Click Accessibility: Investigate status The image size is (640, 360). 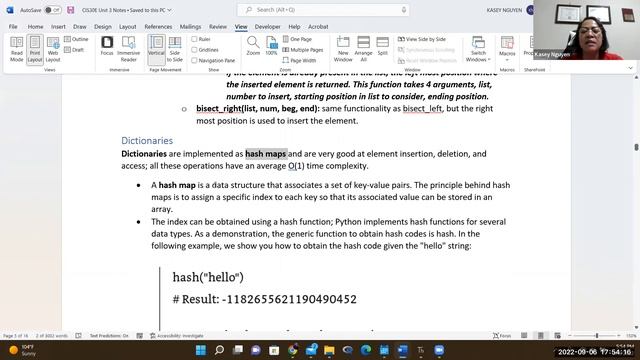176,336
